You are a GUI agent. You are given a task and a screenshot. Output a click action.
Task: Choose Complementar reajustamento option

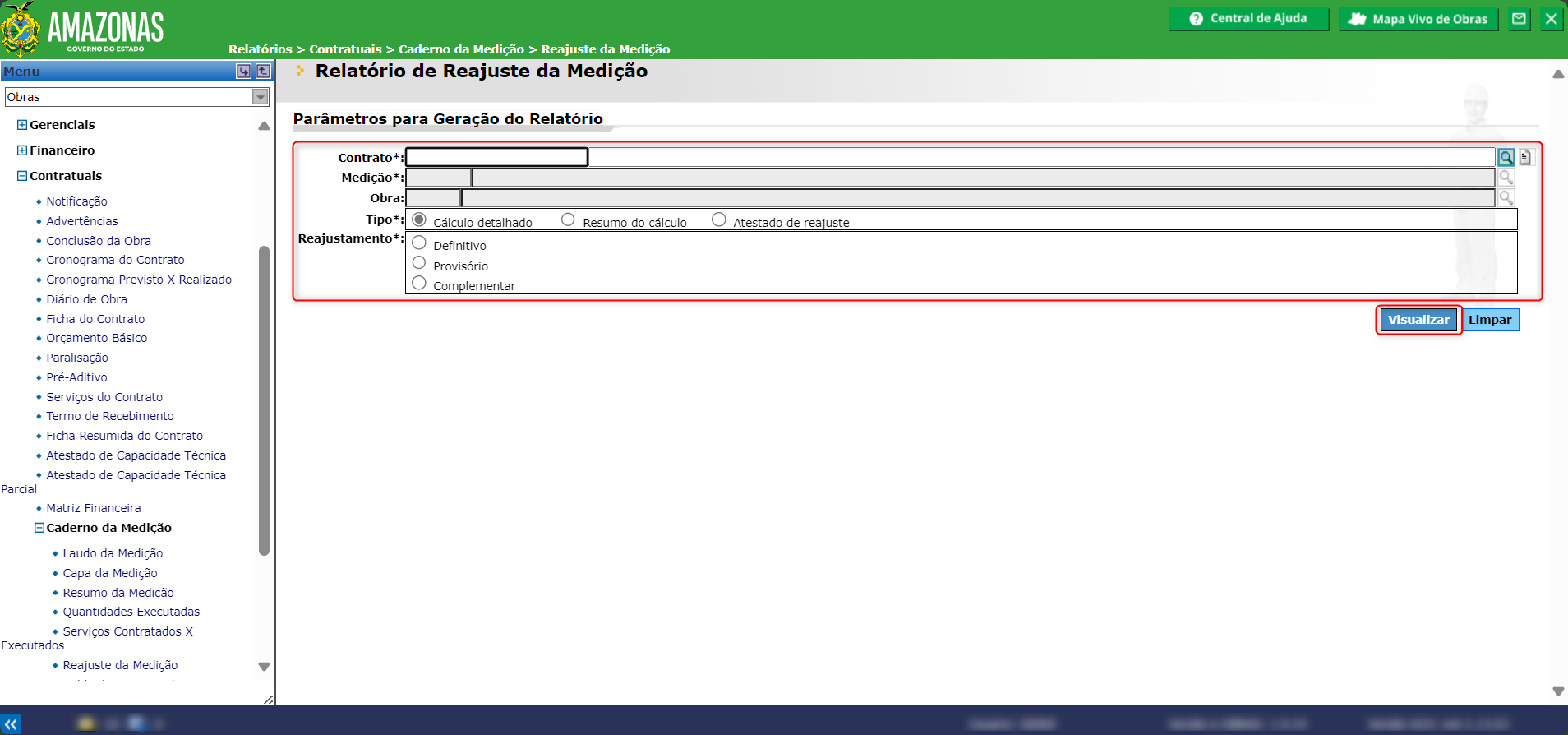pos(419,283)
